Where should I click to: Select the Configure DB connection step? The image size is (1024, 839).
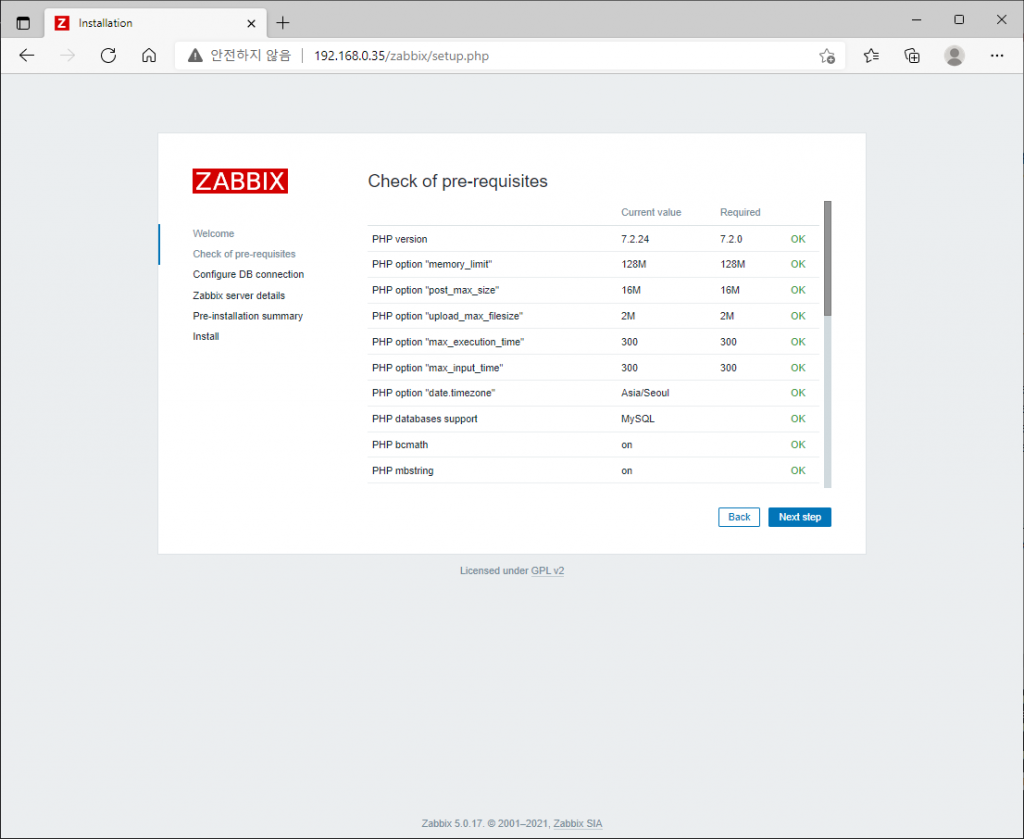[248, 274]
